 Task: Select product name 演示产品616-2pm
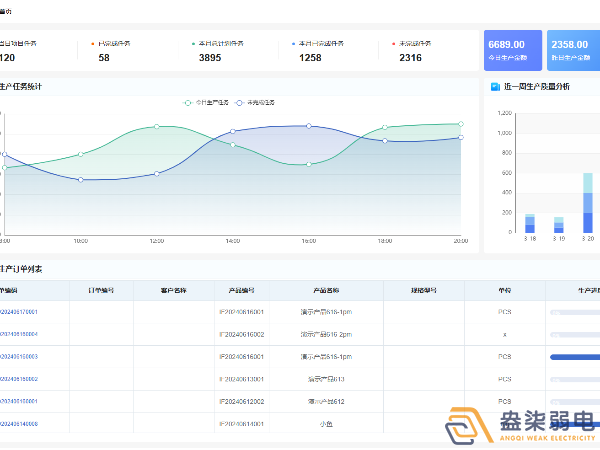point(326,334)
